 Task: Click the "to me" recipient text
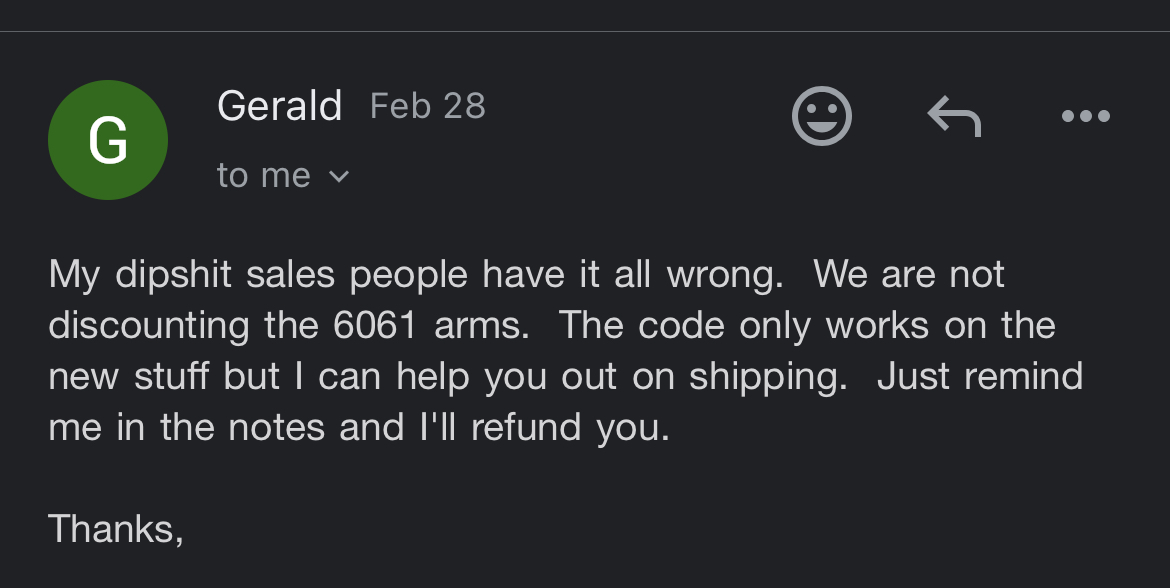click(x=264, y=176)
